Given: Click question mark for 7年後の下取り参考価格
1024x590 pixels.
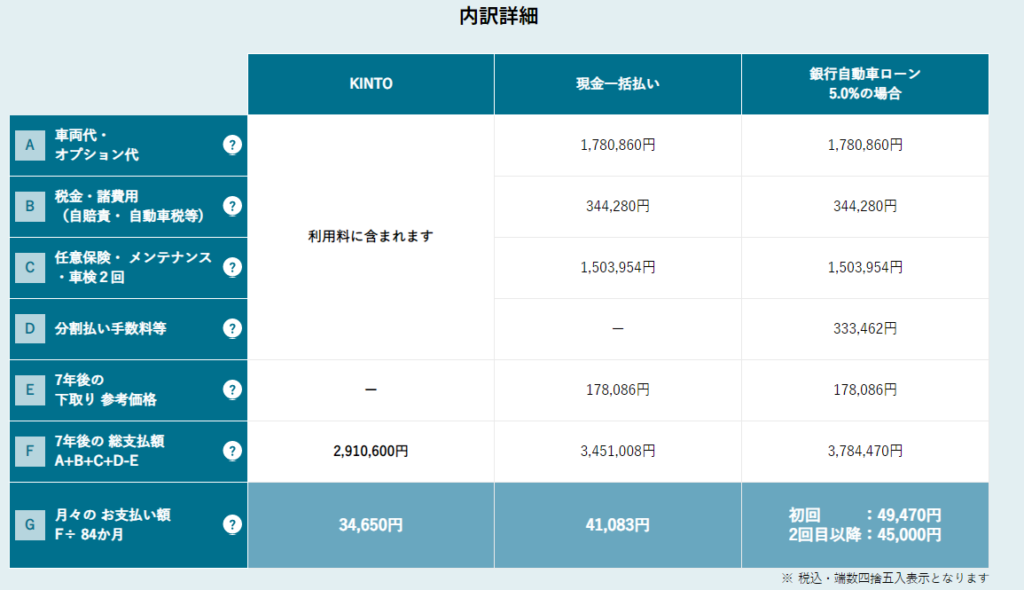Looking at the screenshot, I should [232, 390].
